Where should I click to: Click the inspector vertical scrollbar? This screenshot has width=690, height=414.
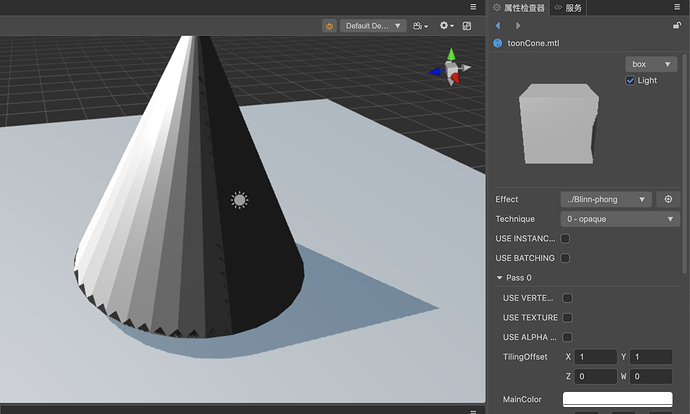pyautogui.click(x=684, y=164)
